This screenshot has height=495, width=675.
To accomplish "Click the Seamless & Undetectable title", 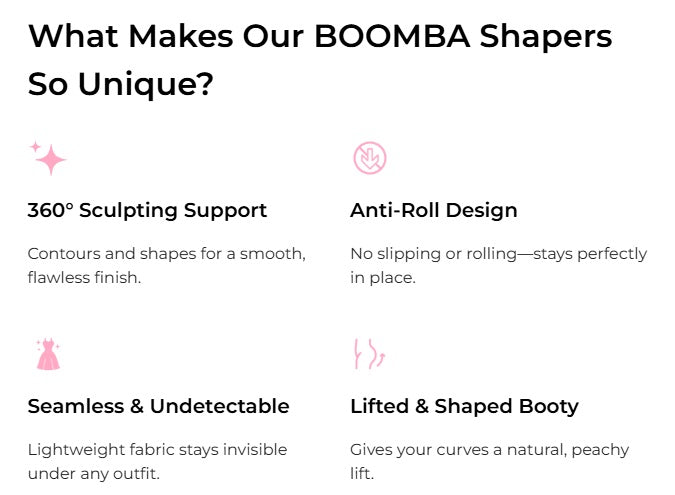I will [x=158, y=406].
